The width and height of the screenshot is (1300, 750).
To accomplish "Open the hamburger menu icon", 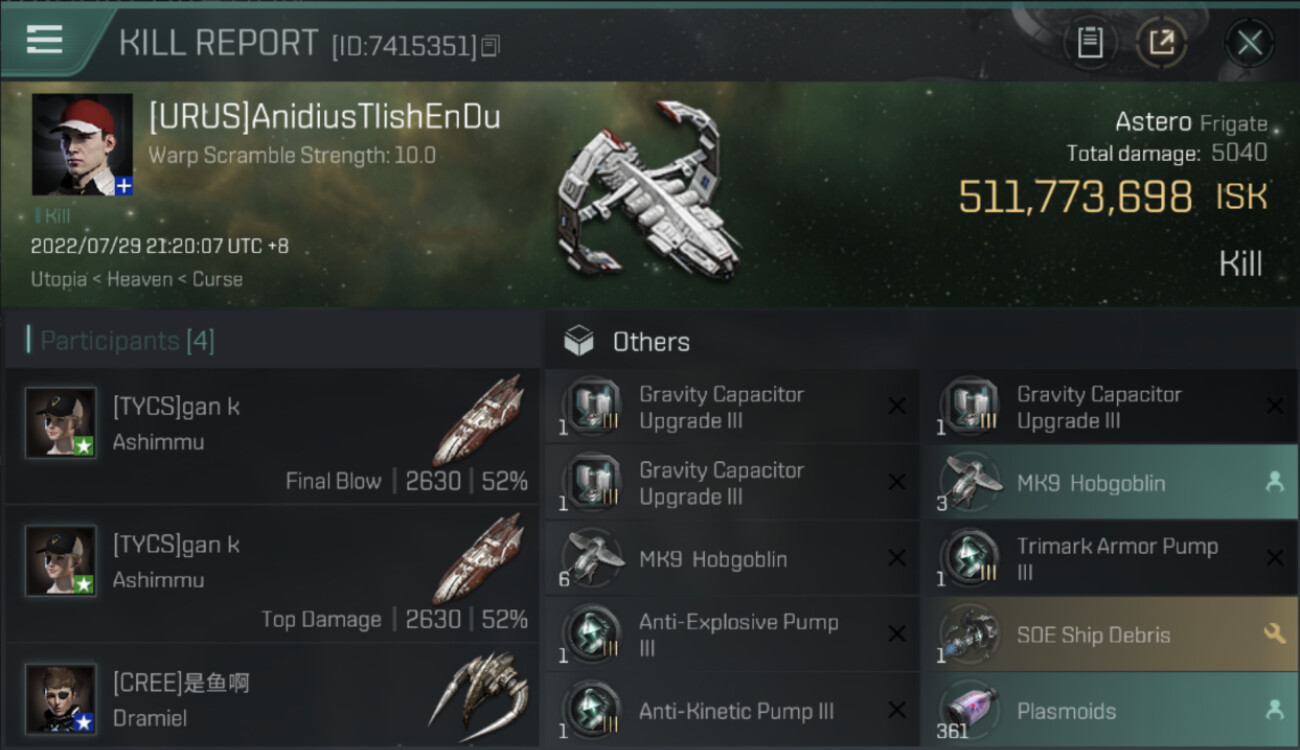I will click(44, 40).
